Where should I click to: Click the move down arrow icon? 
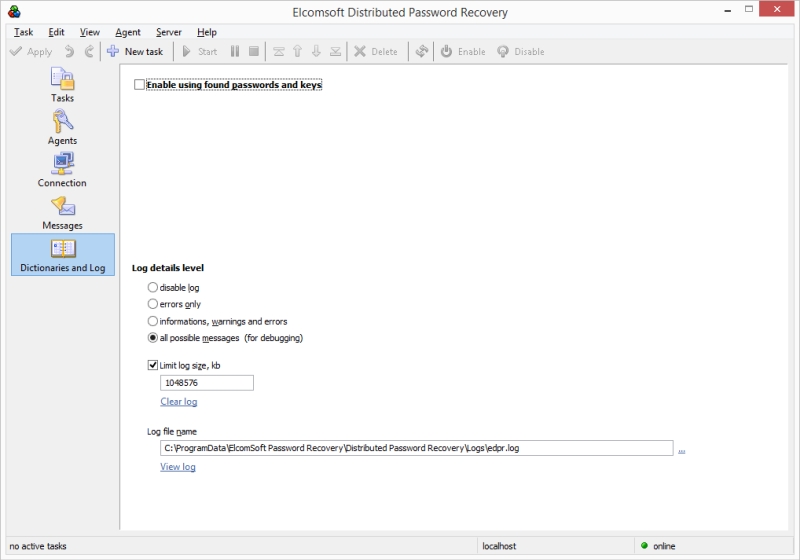click(x=316, y=52)
